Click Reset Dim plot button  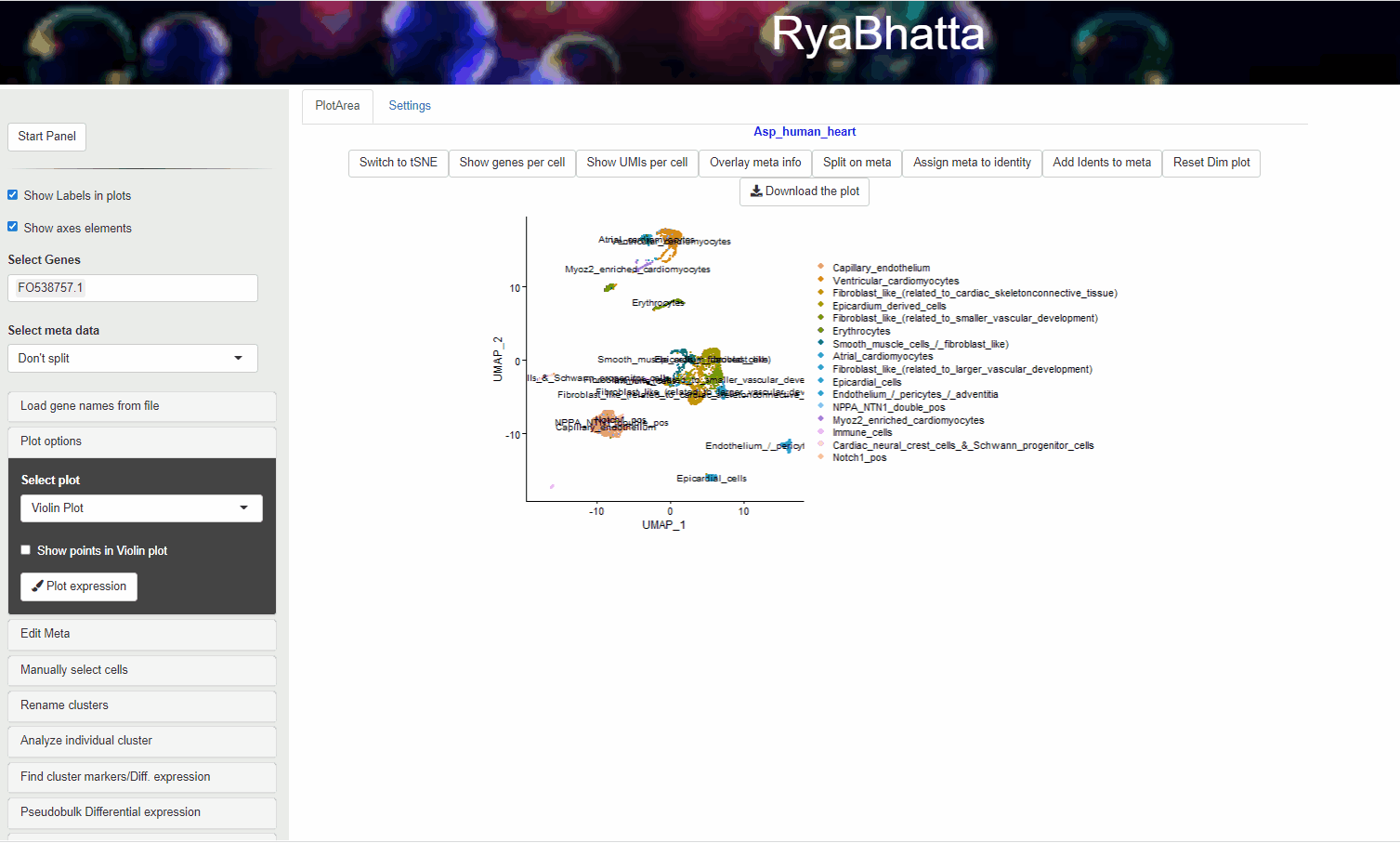click(1210, 163)
